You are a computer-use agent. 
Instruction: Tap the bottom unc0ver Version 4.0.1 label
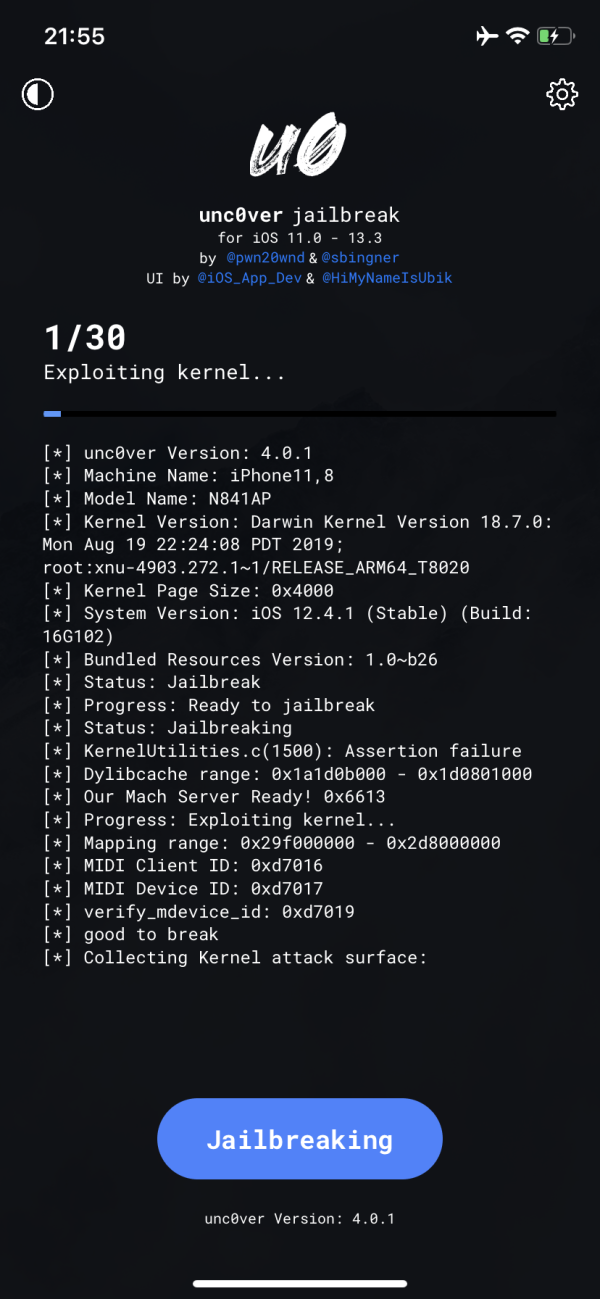tap(299, 1219)
